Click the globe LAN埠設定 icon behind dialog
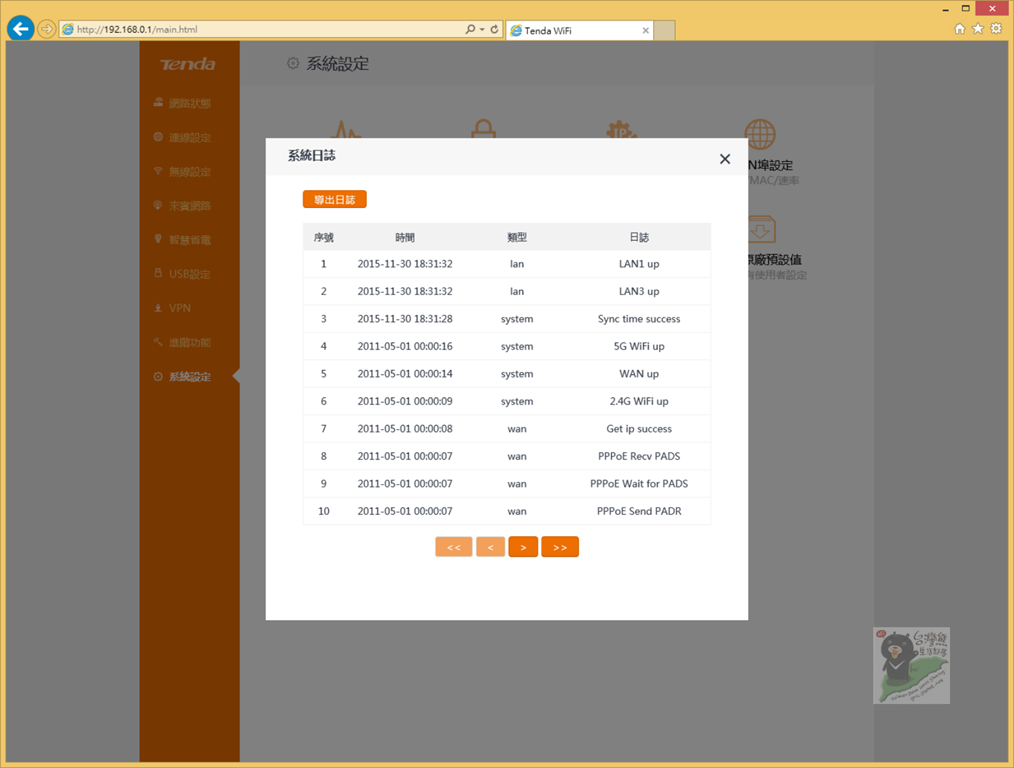1014x768 pixels. tap(760, 134)
